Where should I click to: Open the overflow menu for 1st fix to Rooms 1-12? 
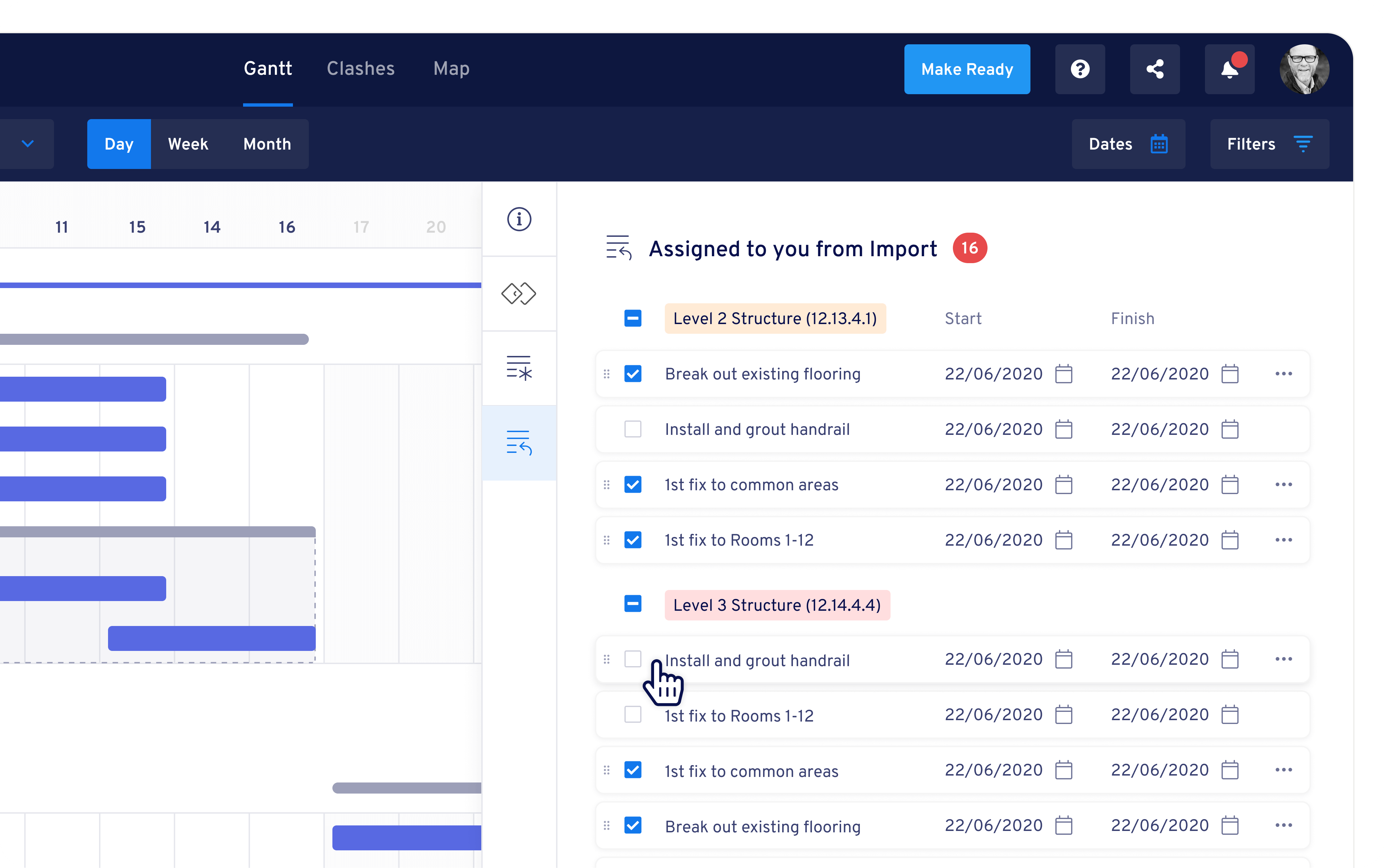pyautogui.click(x=1284, y=540)
